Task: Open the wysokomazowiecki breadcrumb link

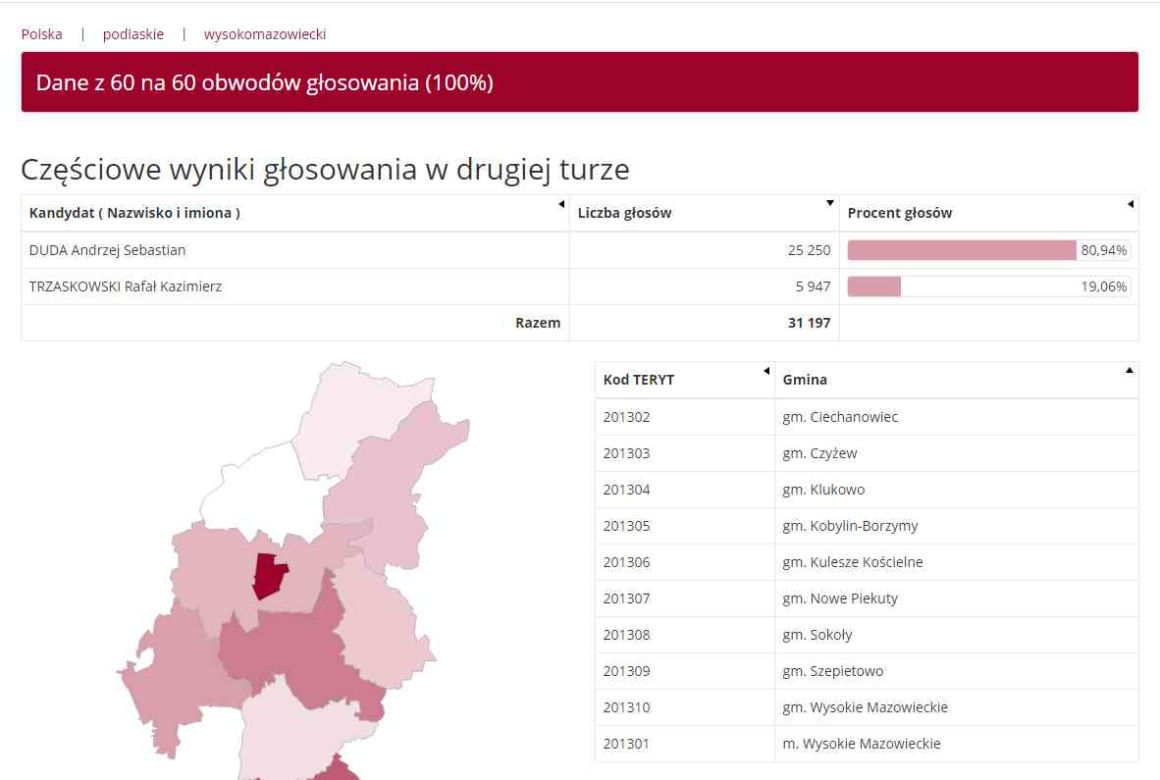Action: [x=265, y=34]
